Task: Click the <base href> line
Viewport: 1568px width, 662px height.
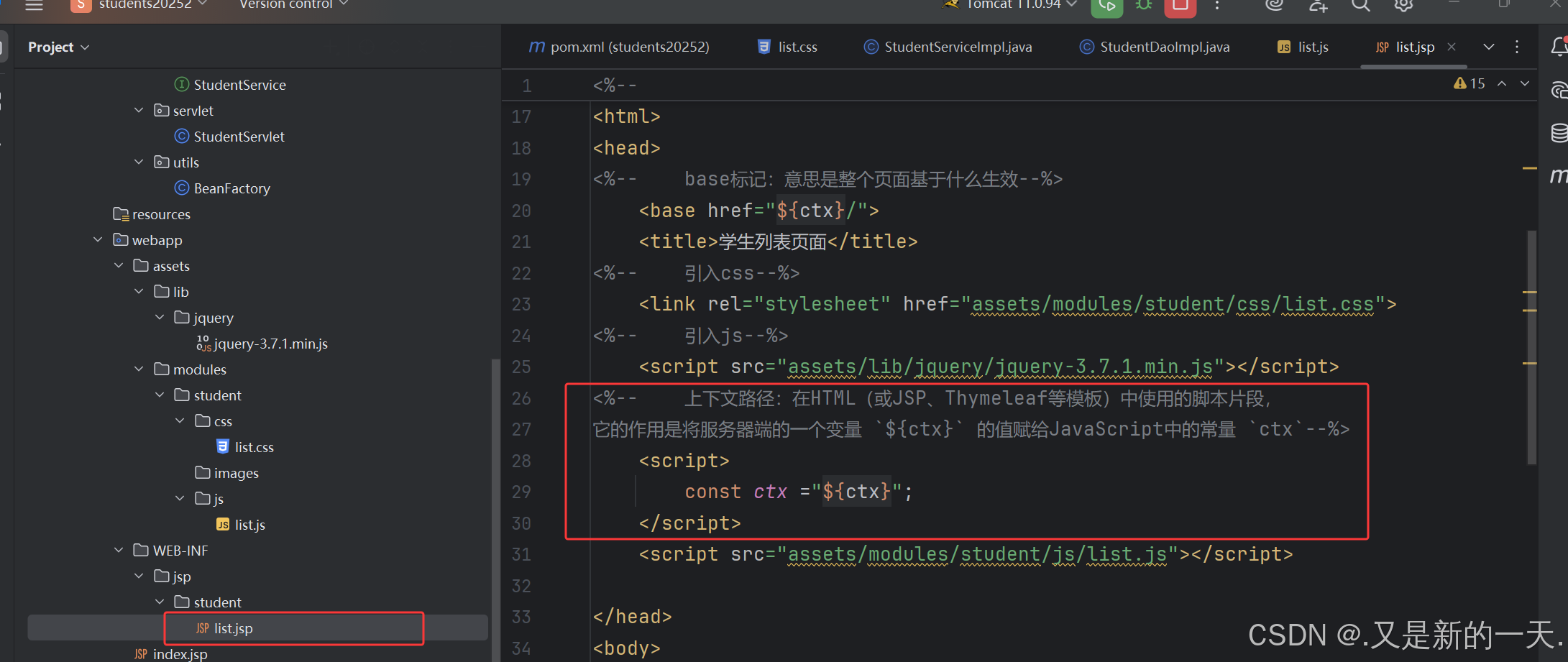Action: click(x=758, y=211)
